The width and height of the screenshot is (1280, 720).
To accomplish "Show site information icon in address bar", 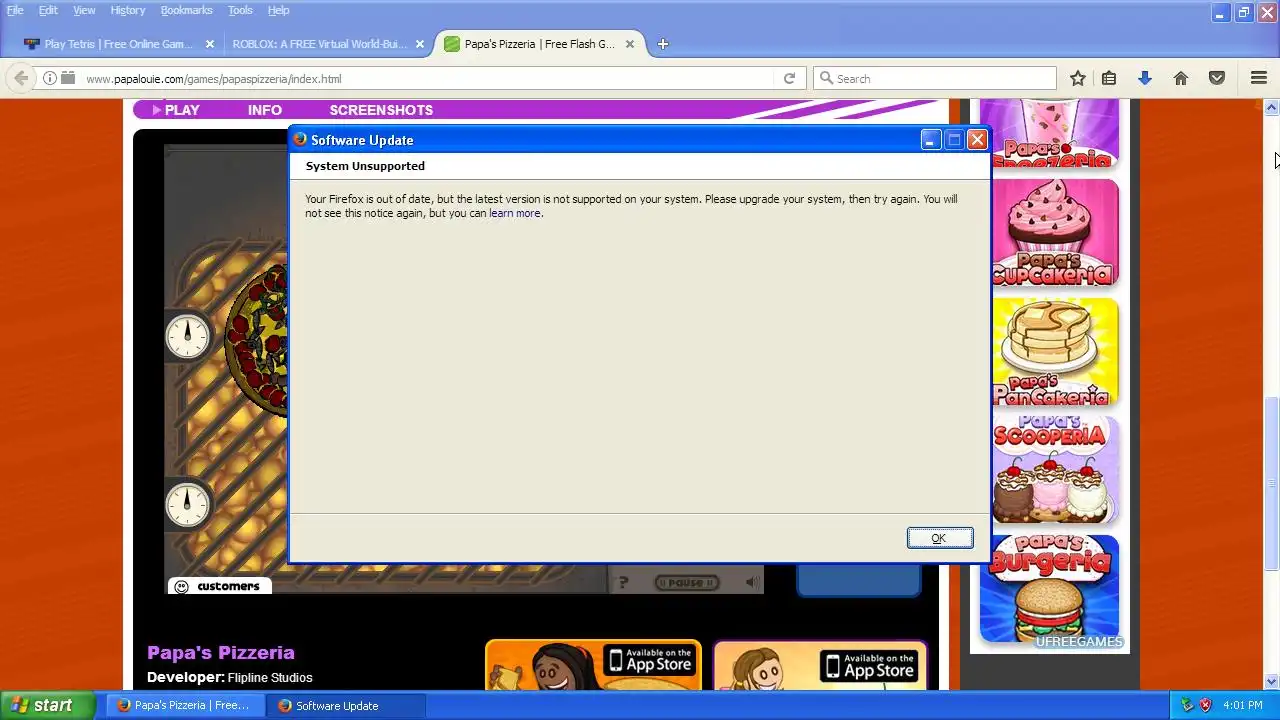I will click(x=50, y=78).
